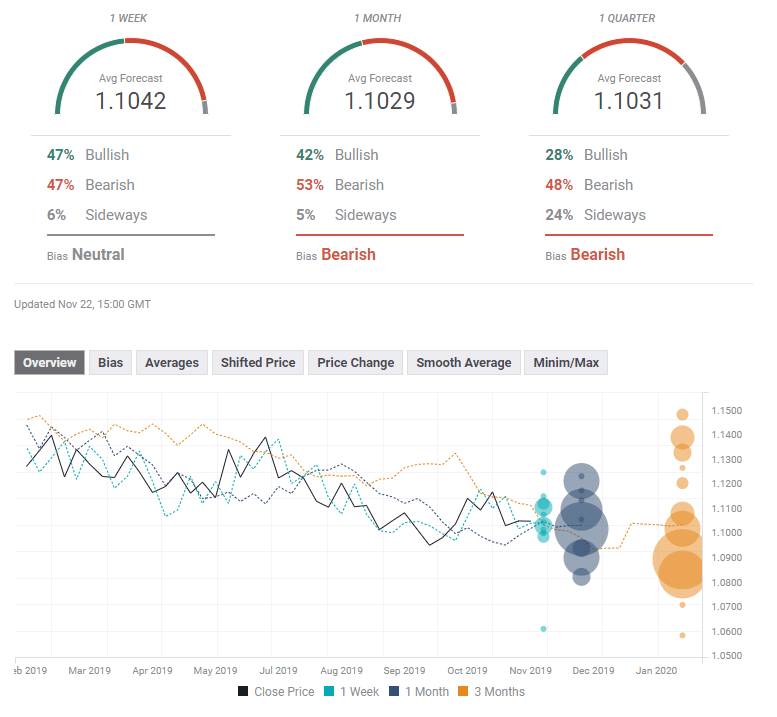Click the 1 Quarter Bearish bias label
Image resolution: width=777 pixels, height=717 pixels.
tap(597, 255)
